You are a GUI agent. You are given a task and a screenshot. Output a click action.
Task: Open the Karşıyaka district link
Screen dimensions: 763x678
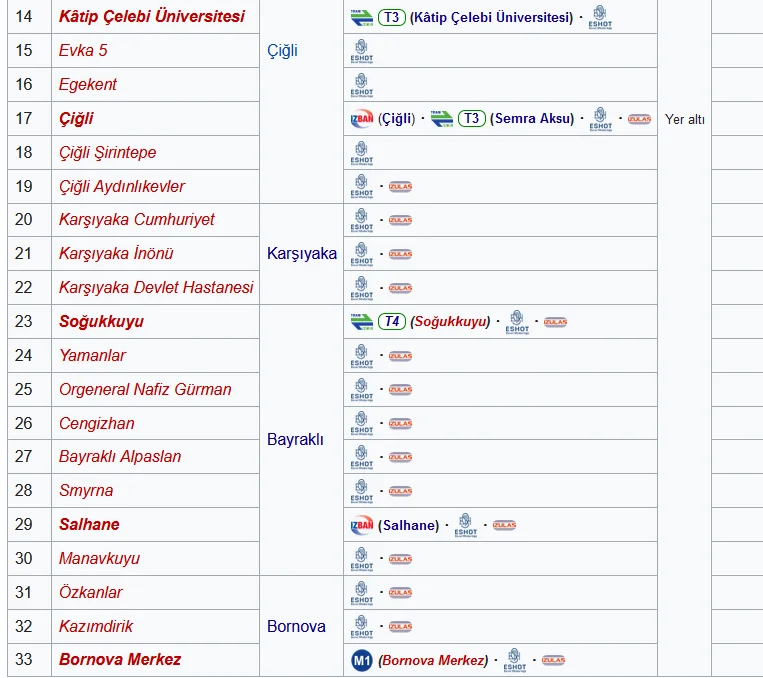pos(301,254)
